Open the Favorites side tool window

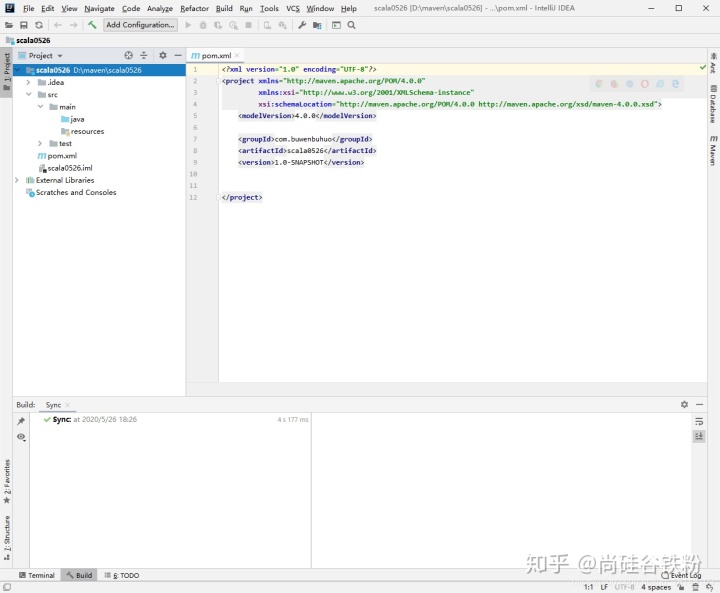tap(6, 481)
